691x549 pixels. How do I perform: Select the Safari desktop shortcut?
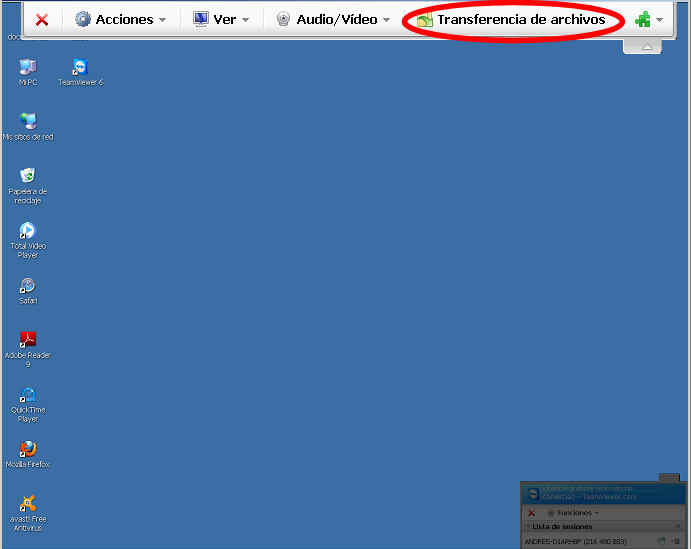[28, 286]
